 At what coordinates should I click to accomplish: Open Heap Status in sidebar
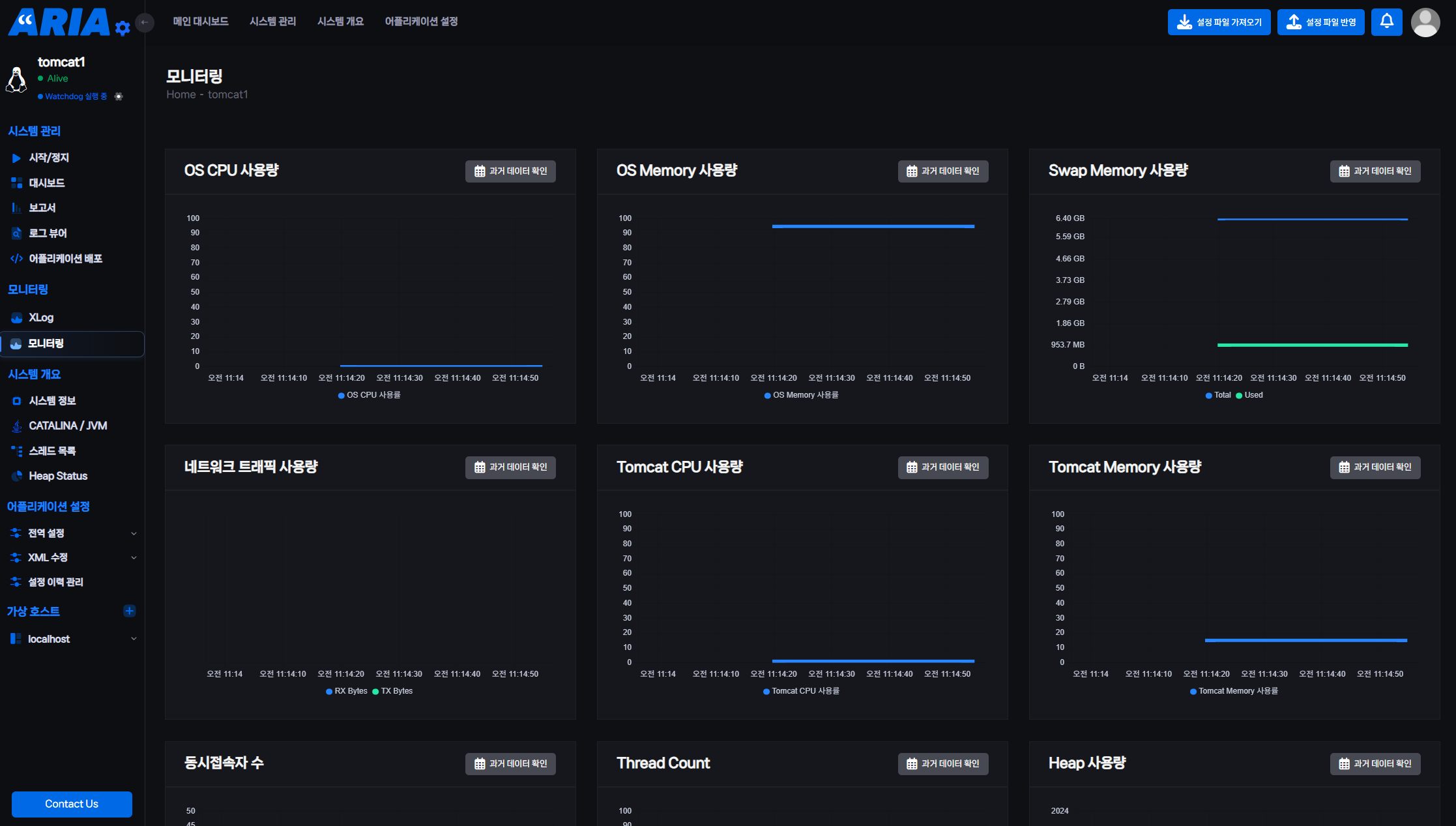tap(57, 476)
